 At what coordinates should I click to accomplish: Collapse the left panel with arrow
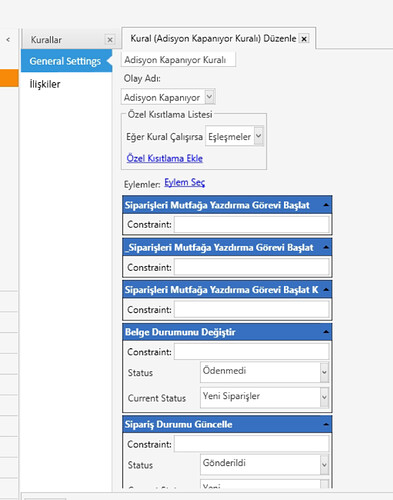click(8, 40)
